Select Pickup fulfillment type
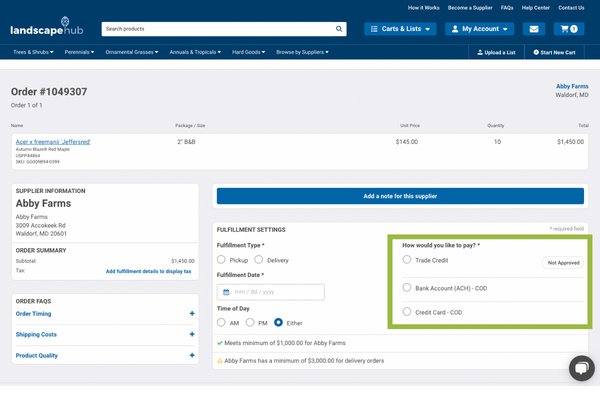Image resolution: width=600 pixels, height=400 pixels. click(x=221, y=260)
